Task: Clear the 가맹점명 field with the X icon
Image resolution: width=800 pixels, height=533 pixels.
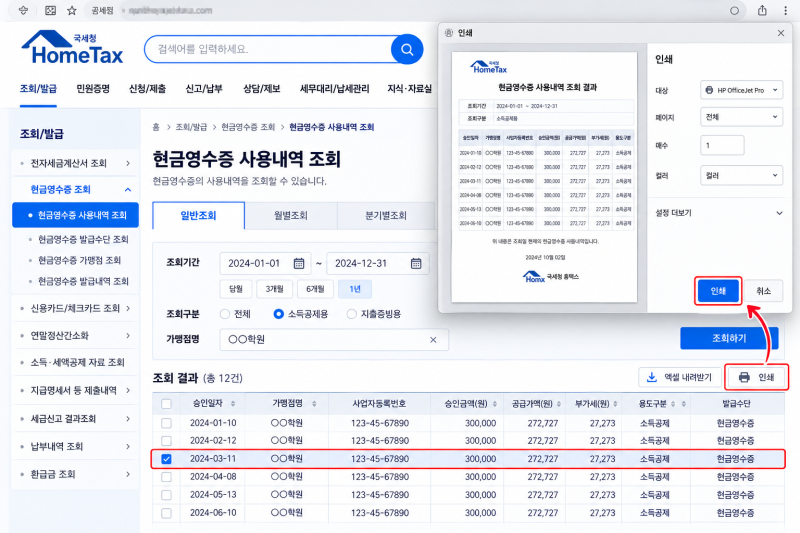Action: [433, 340]
